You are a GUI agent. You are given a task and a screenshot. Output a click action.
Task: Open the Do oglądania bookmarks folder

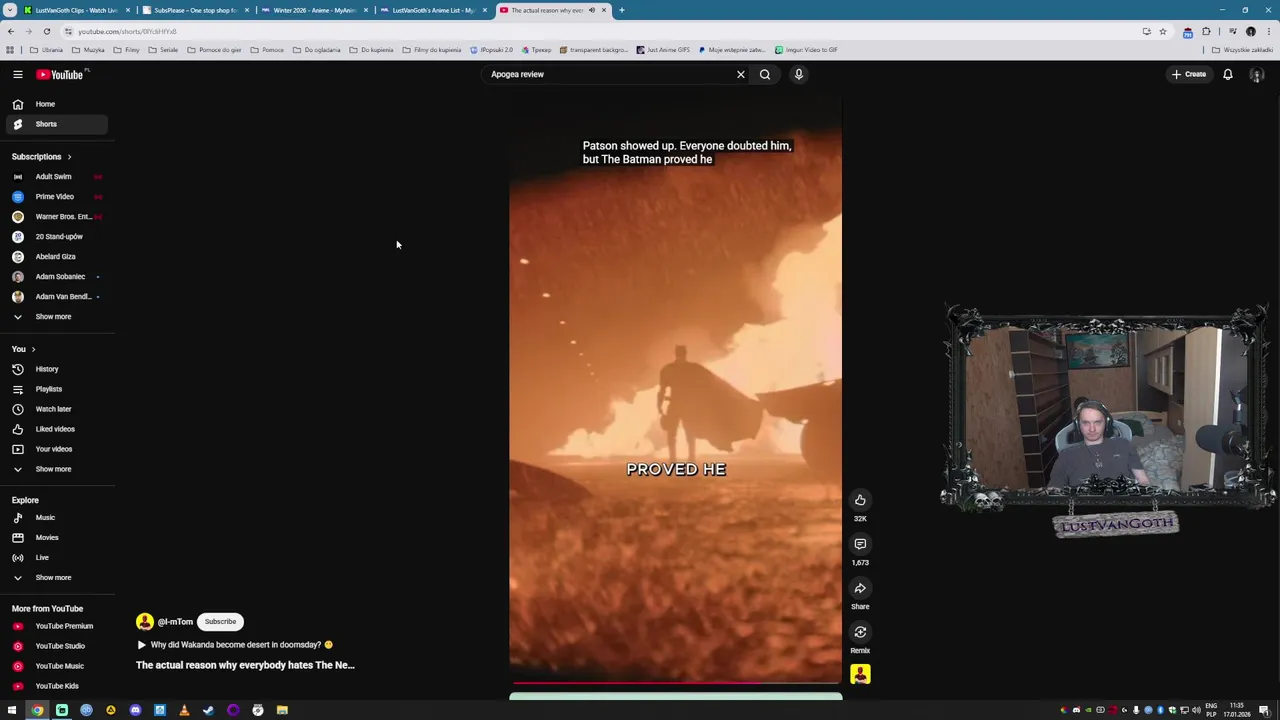[x=317, y=50]
